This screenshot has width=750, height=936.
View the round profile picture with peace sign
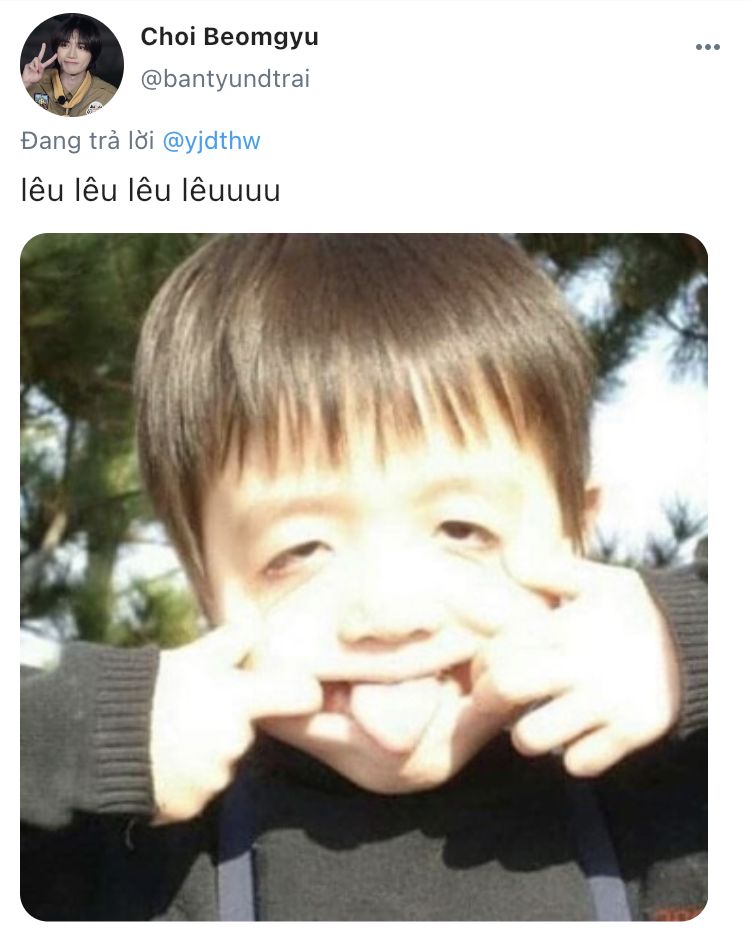pos(72,65)
